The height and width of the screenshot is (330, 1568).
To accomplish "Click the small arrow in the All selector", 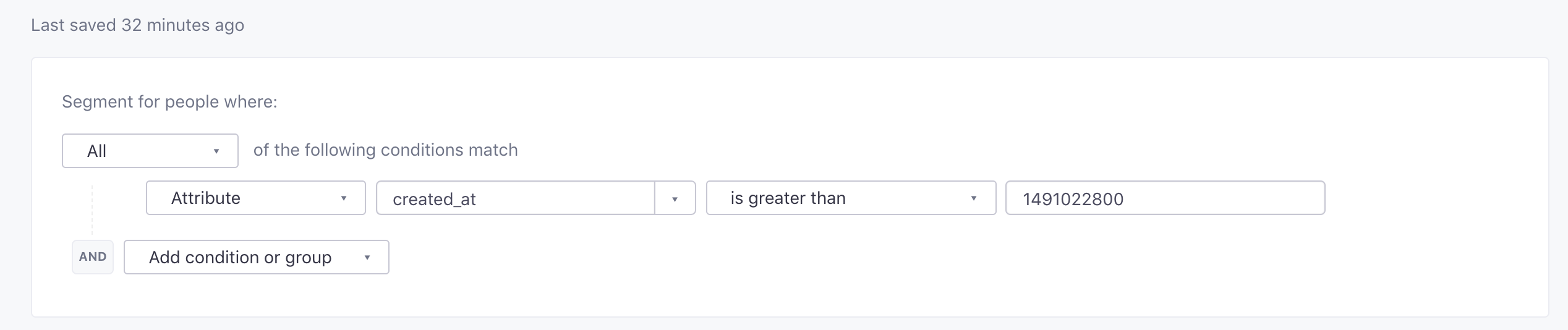I will 216,151.
